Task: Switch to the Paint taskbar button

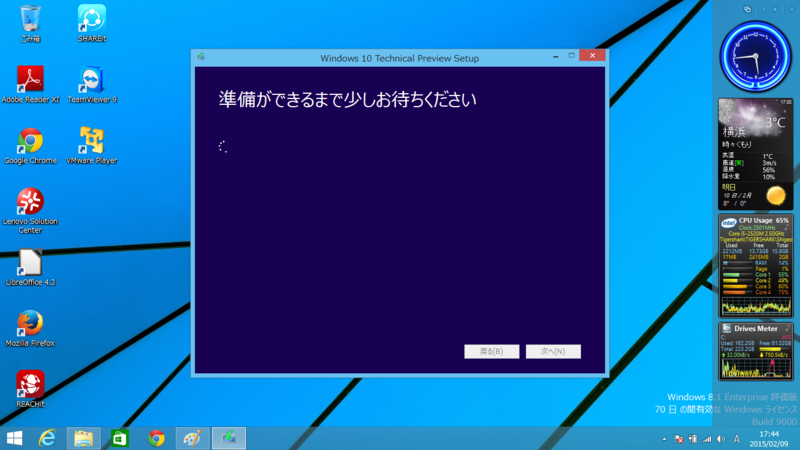Action: [192, 438]
